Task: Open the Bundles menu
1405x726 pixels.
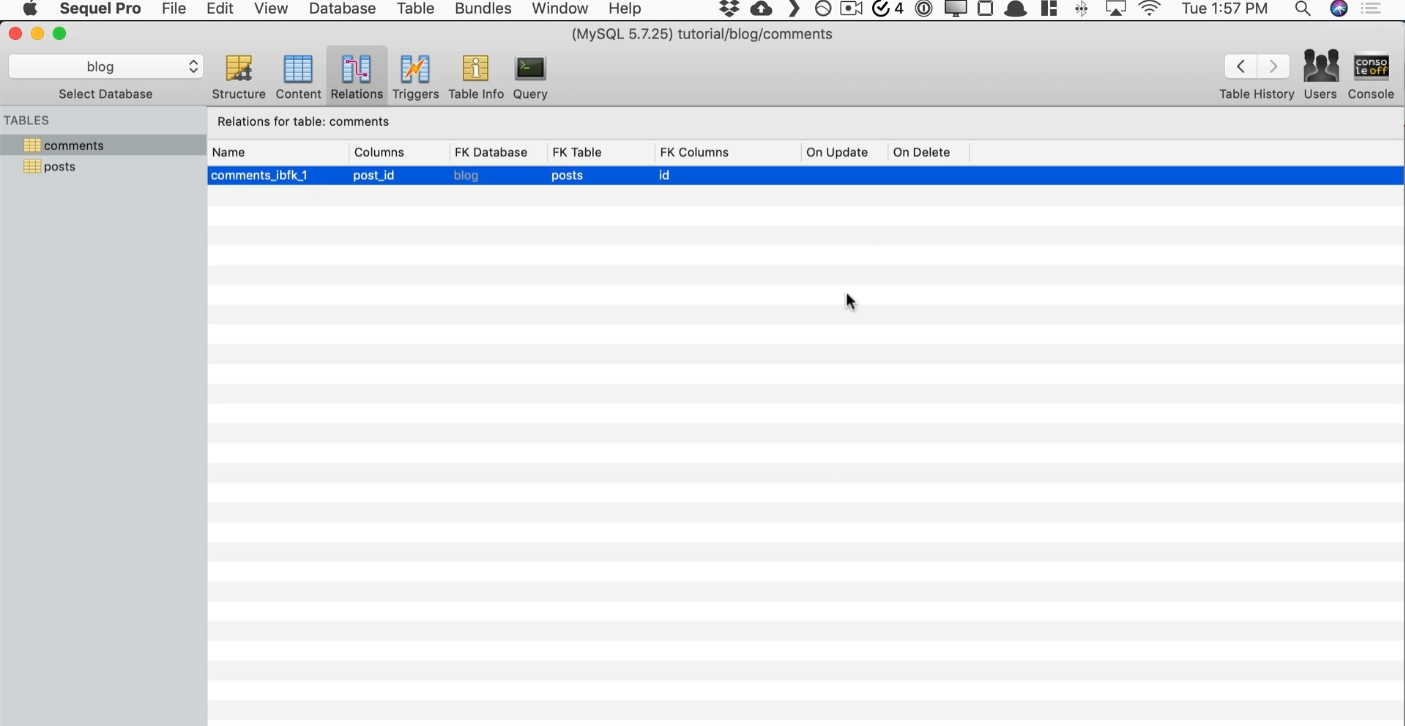Action: point(483,9)
